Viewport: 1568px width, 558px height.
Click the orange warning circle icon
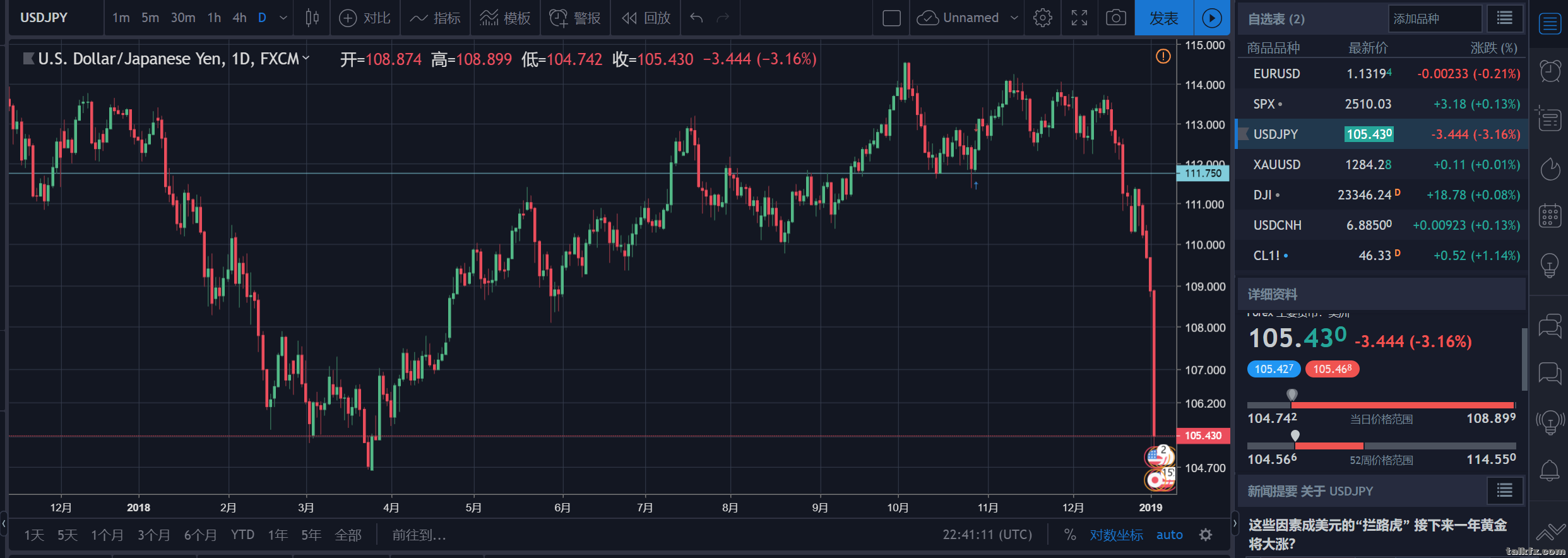tap(1163, 57)
